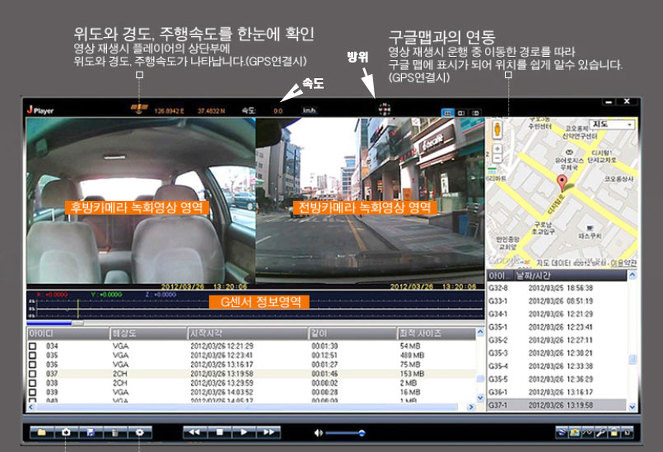Image resolution: width=663 pixels, height=452 pixels.
Task: Zoom out on the Google map
Action: tap(497, 159)
